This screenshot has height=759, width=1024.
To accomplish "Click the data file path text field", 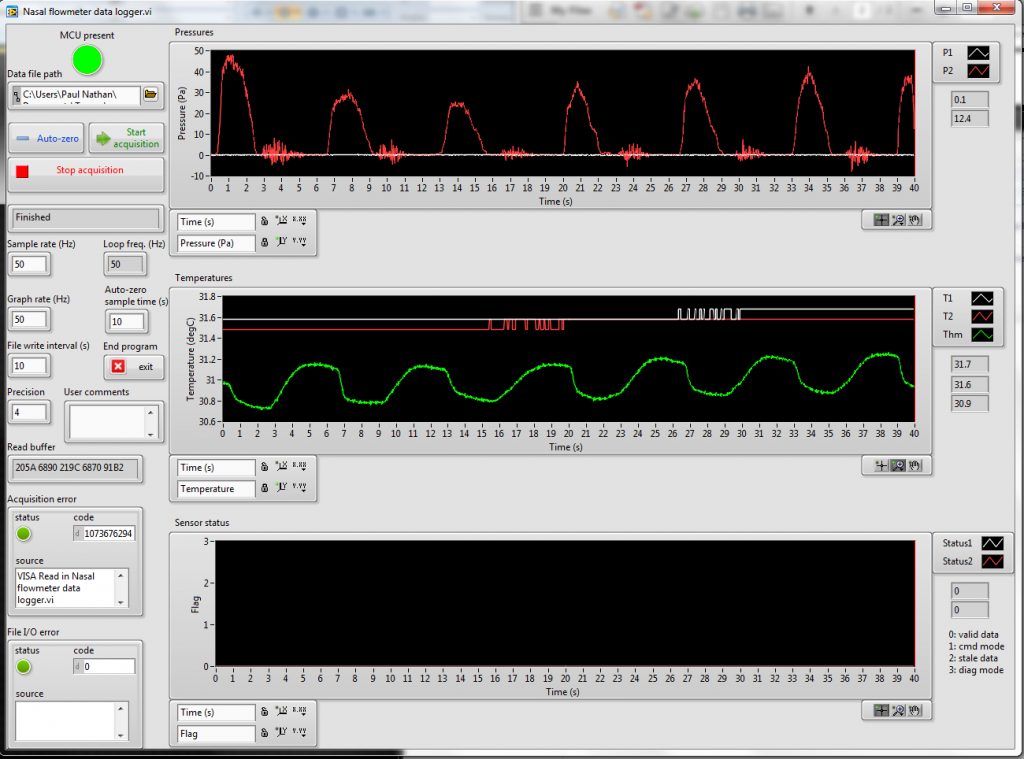I will point(80,96).
